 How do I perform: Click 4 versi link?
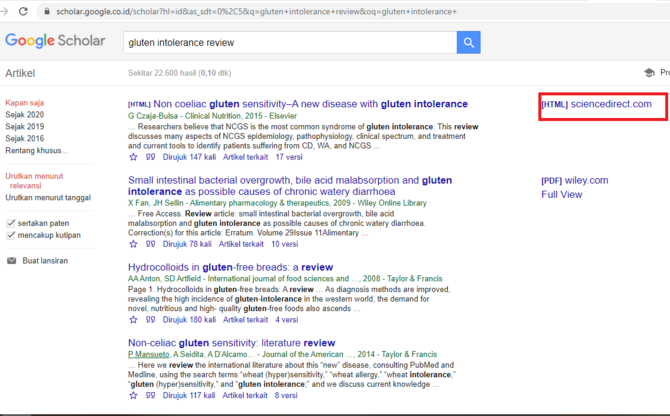[287, 320]
